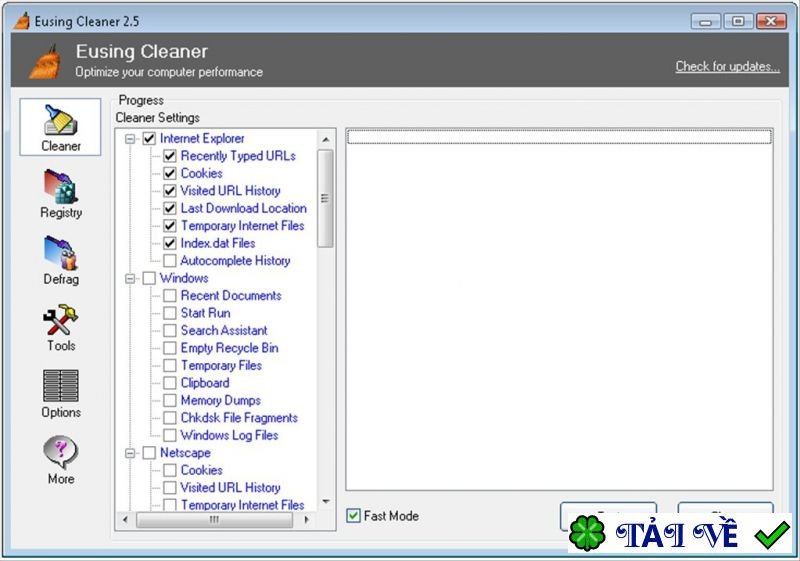
Task: Click the tree scroll right arrow
Action: click(x=306, y=520)
